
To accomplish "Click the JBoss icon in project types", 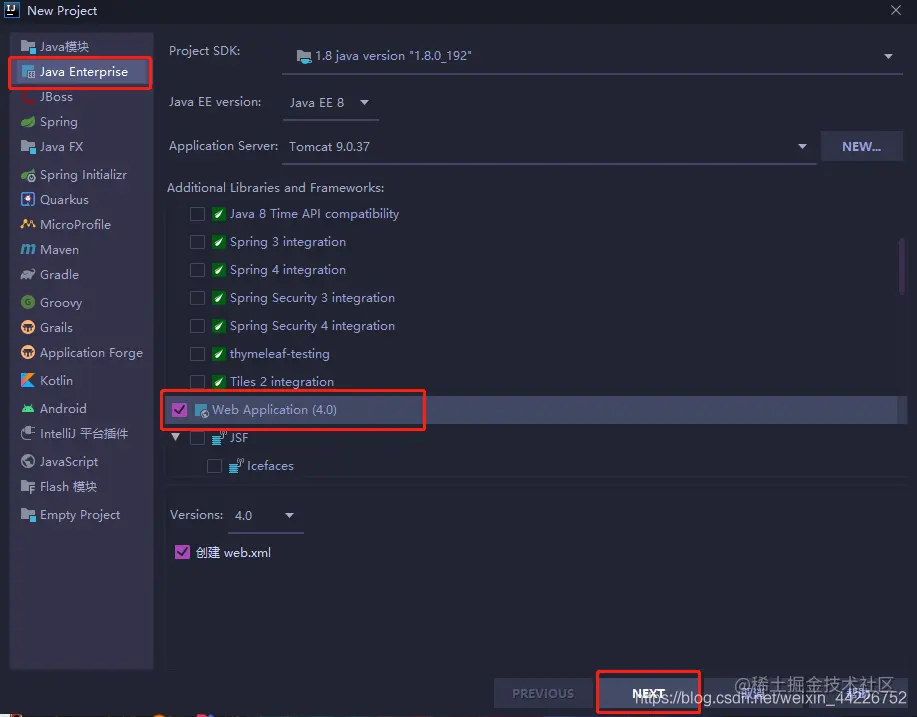I will [x=28, y=97].
